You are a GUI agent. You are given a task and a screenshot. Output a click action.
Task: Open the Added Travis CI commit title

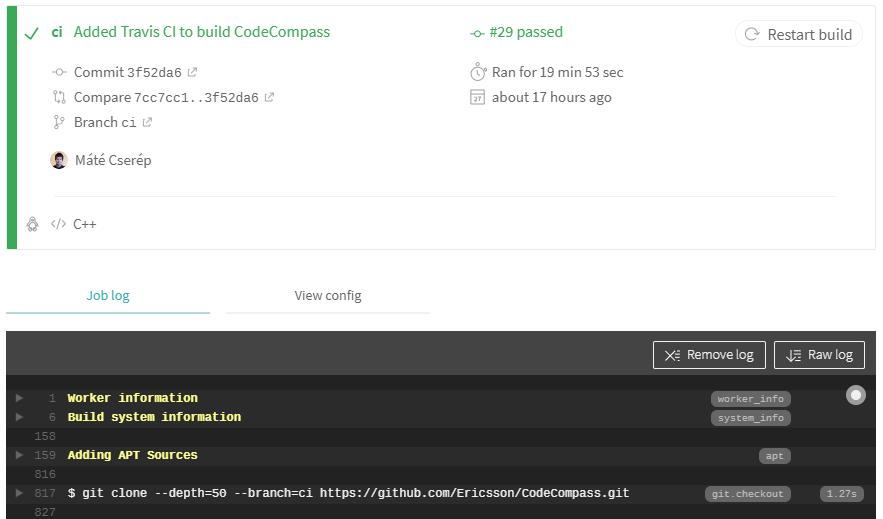(202, 32)
